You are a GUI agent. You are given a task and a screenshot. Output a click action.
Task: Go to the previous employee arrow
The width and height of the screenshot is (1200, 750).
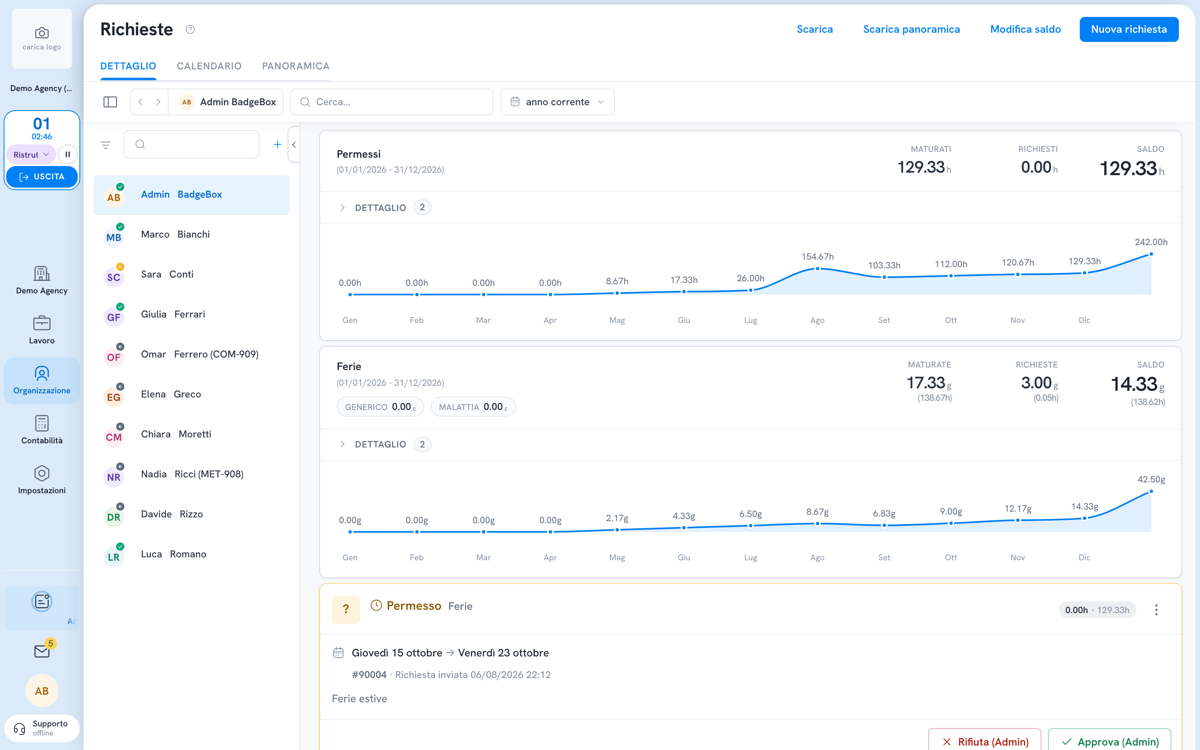[x=141, y=102]
